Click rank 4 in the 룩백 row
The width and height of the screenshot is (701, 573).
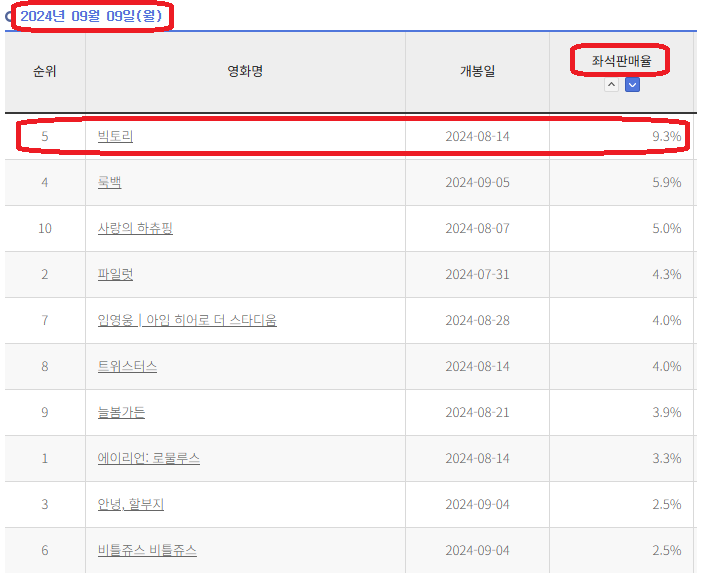click(45, 182)
